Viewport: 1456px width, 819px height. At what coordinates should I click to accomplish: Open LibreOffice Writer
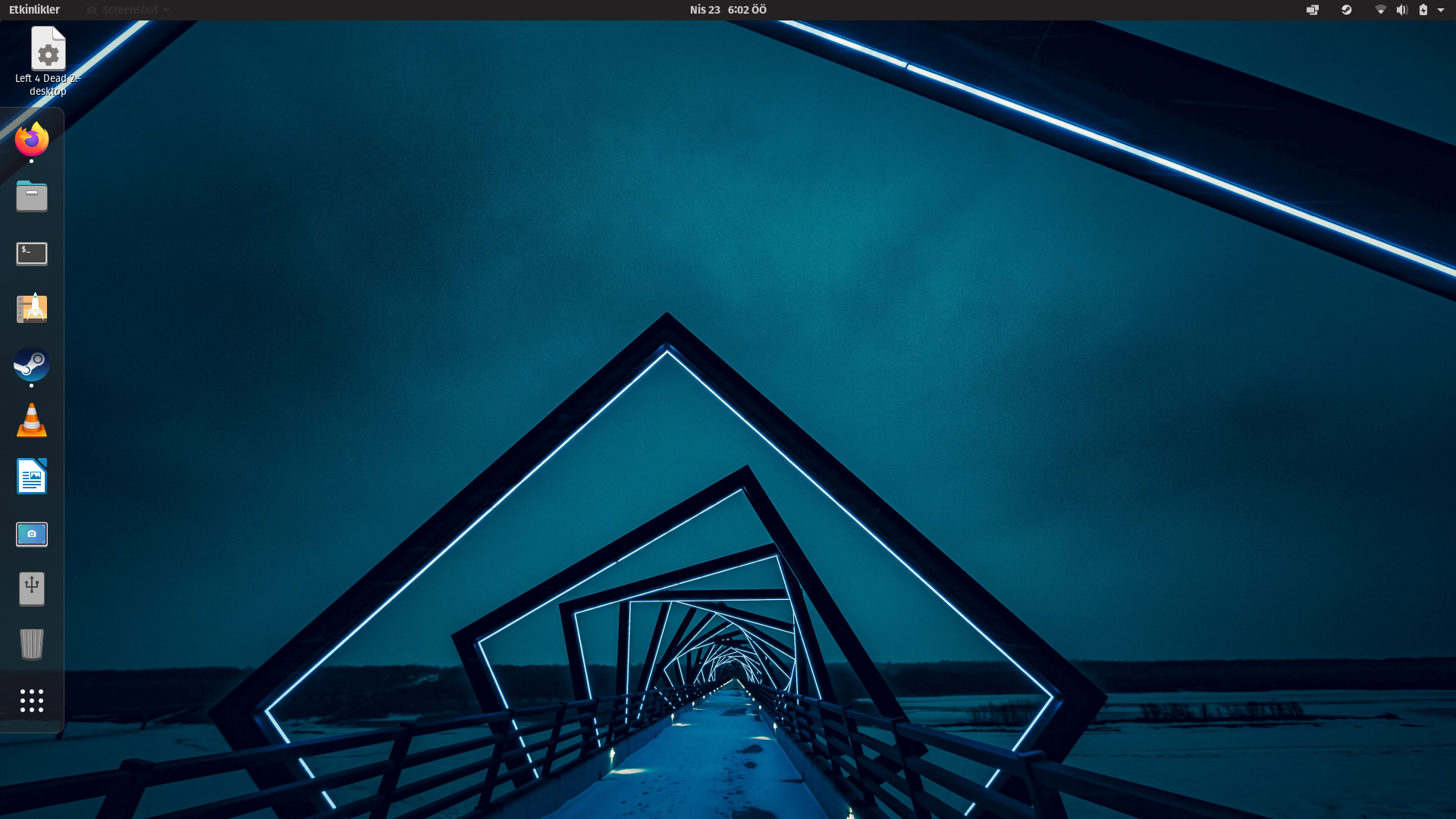click(32, 476)
